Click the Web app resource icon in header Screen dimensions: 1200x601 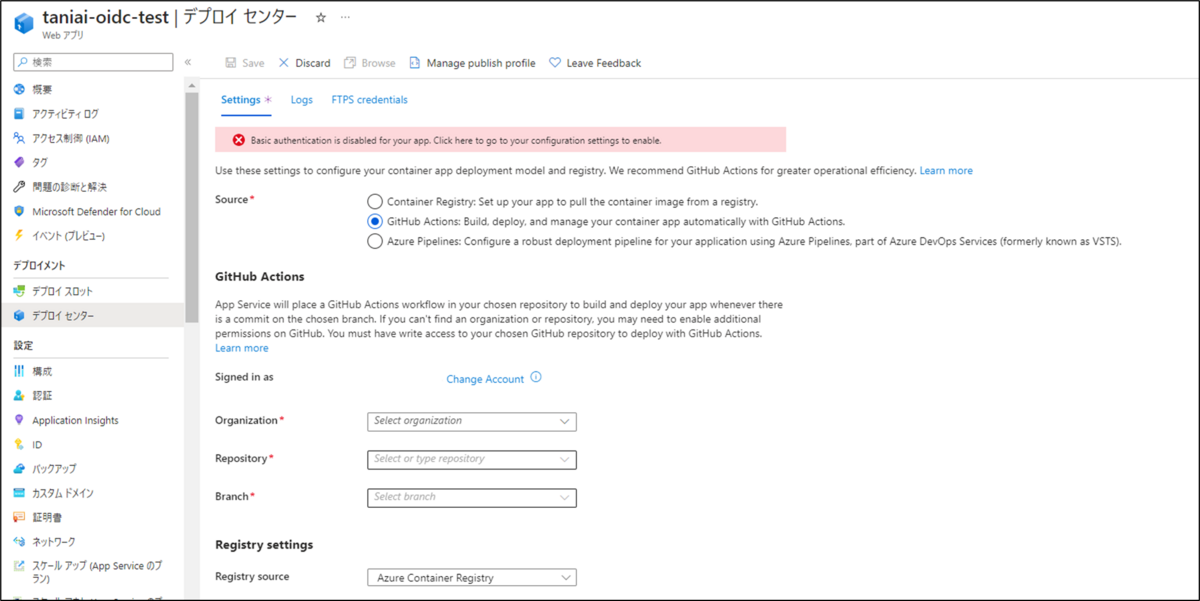click(22, 24)
